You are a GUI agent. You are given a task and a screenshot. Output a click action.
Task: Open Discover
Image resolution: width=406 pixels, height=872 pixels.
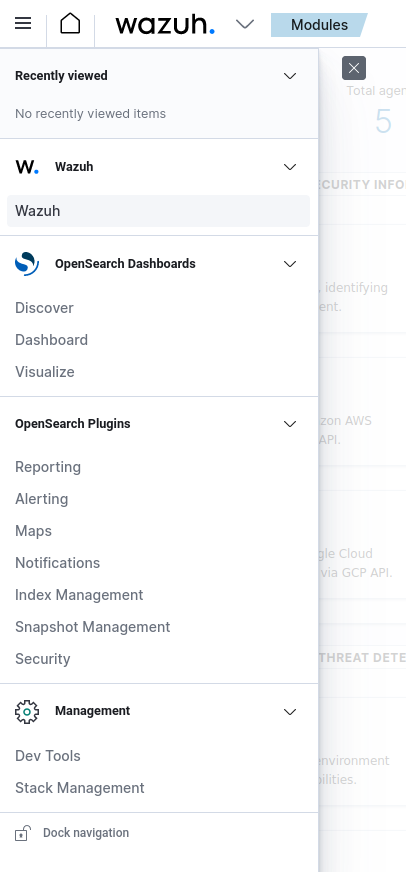pyautogui.click(x=44, y=308)
